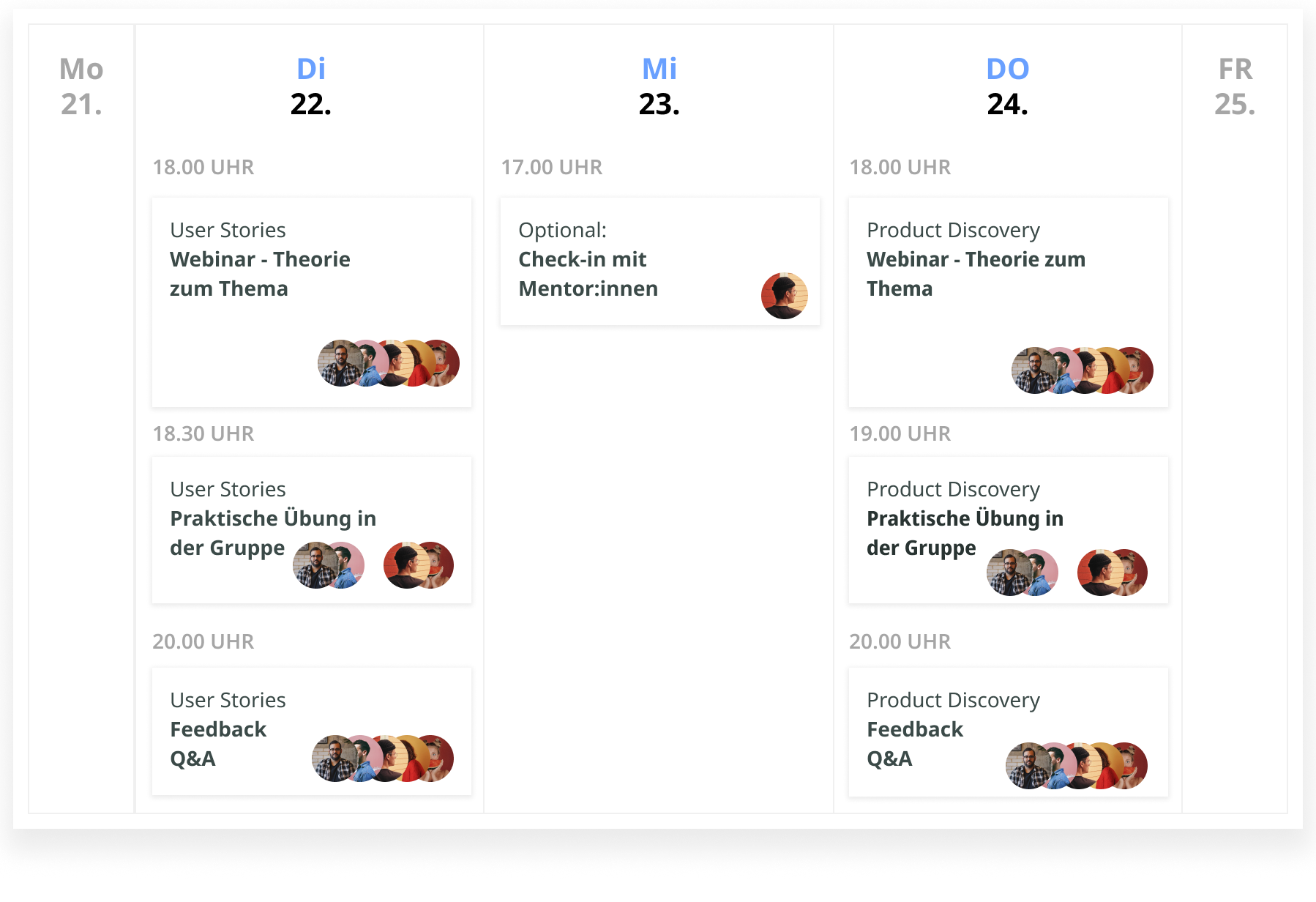
Task: Open Tuesday's User Stories Feedback Q&A card
Action: pos(312,731)
